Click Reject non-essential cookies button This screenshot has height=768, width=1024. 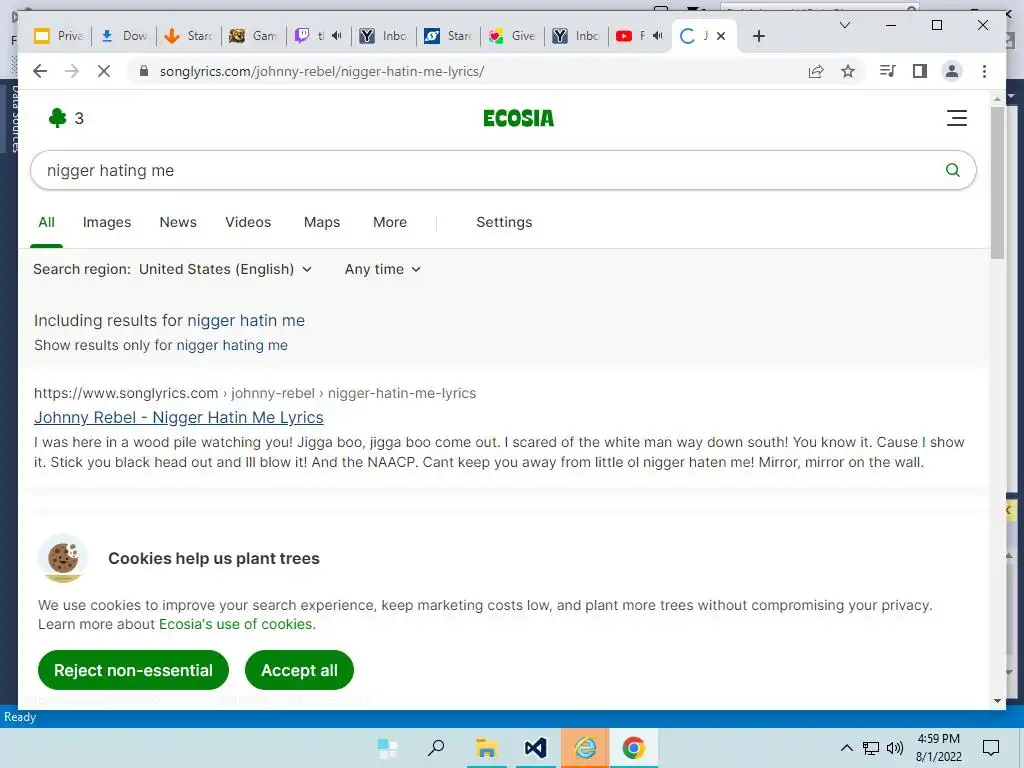pyautogui.click(x=133, y=670)
